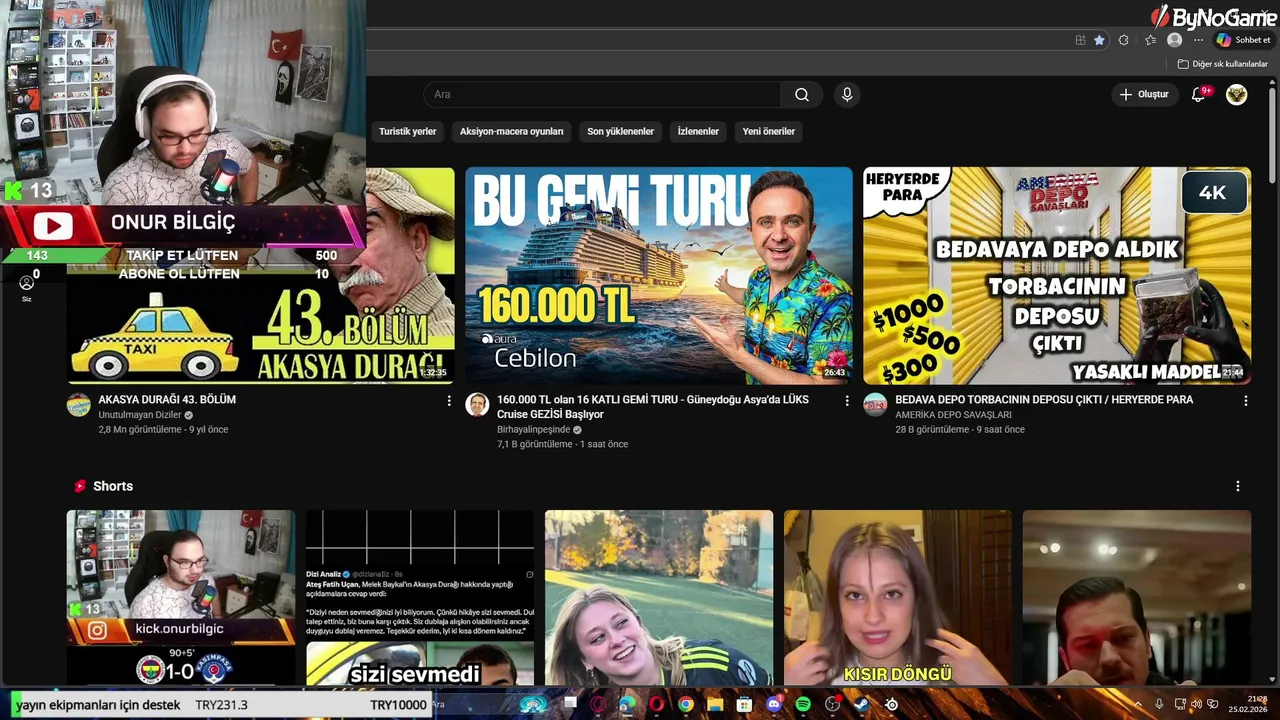Open the red Opera browser taskbar icon

[x=656, y=705]
